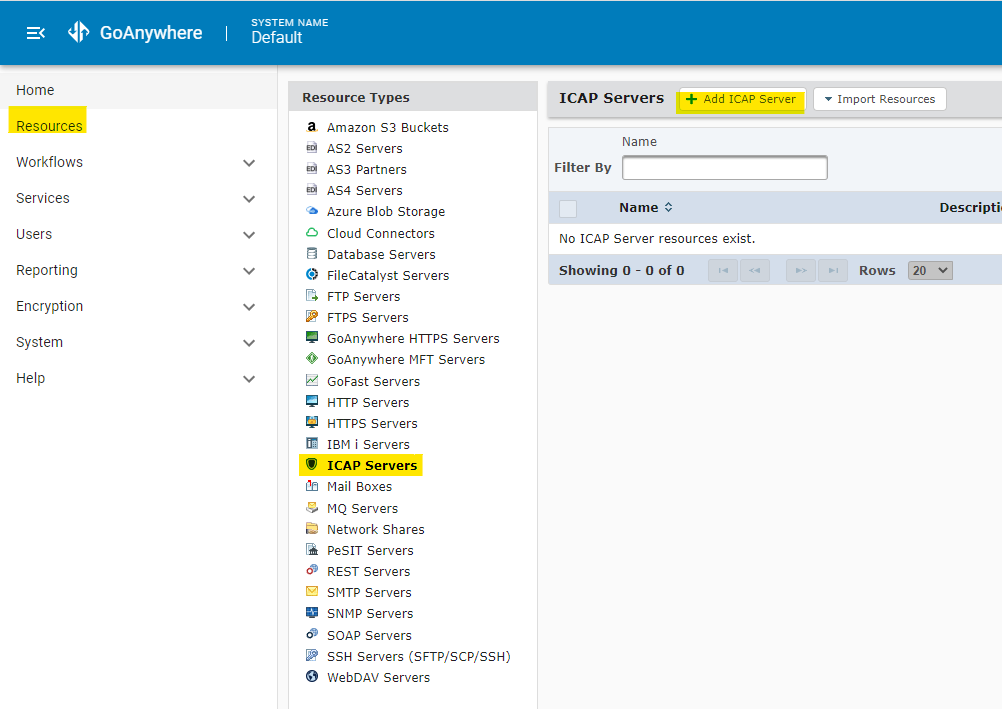
Task: Select the SMTP Servers resource type
Action: pos(369,593)
